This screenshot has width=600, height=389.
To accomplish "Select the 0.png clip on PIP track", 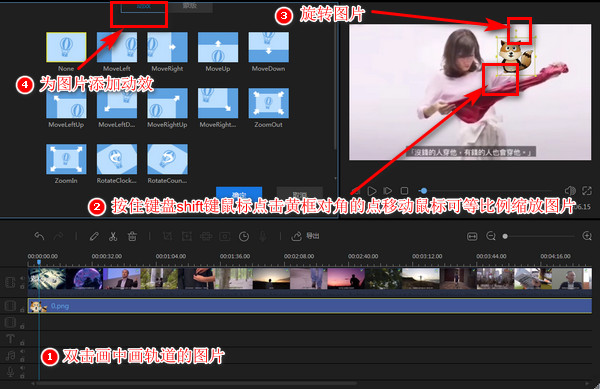I will click(x=310, y=306).
